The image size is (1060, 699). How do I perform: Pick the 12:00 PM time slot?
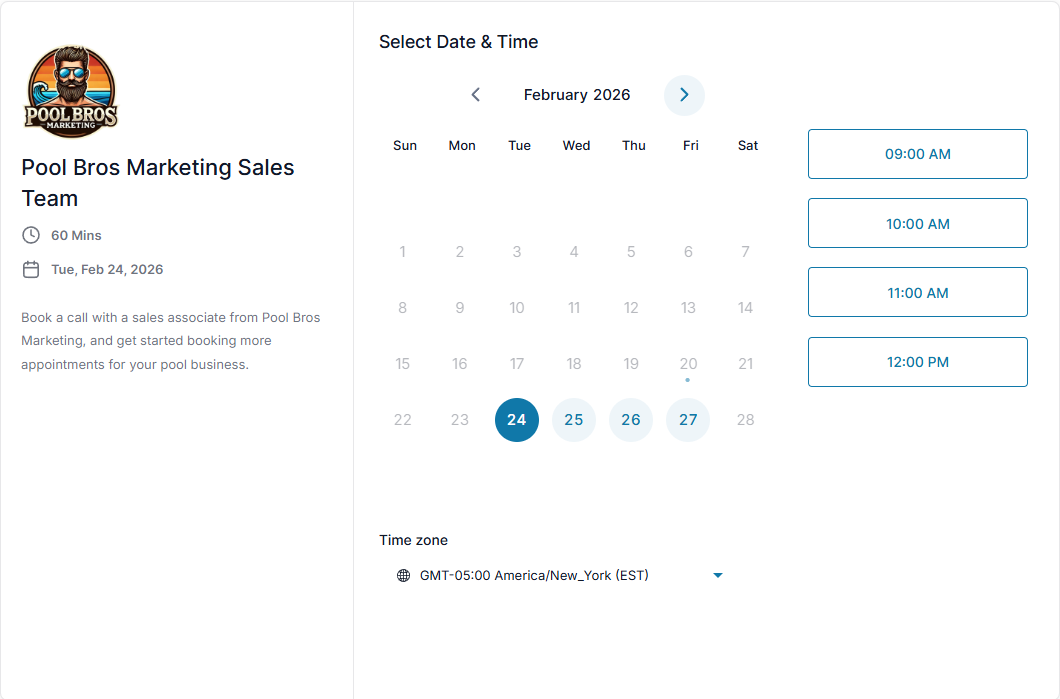(917, 362)
